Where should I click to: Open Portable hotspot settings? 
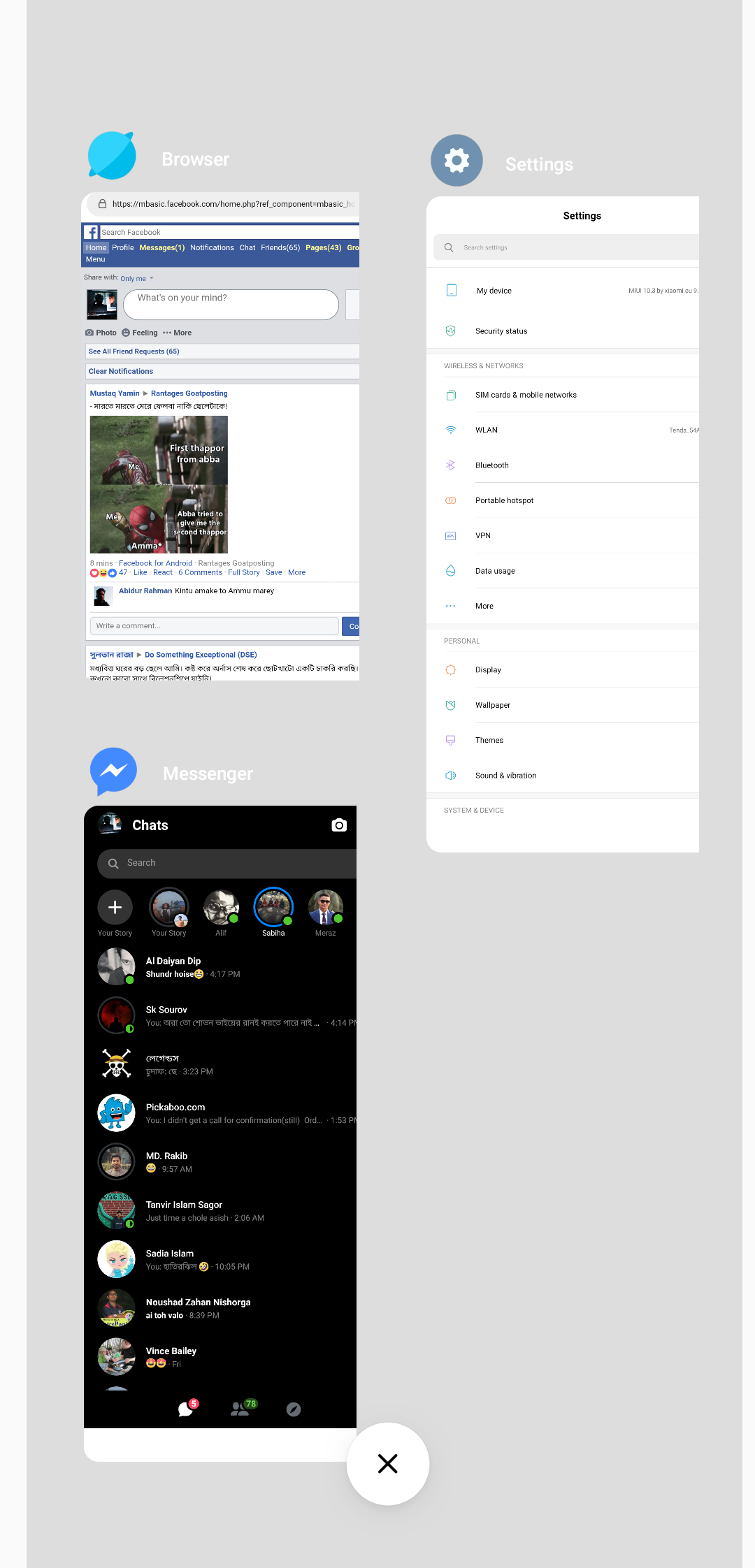point(563,500)
